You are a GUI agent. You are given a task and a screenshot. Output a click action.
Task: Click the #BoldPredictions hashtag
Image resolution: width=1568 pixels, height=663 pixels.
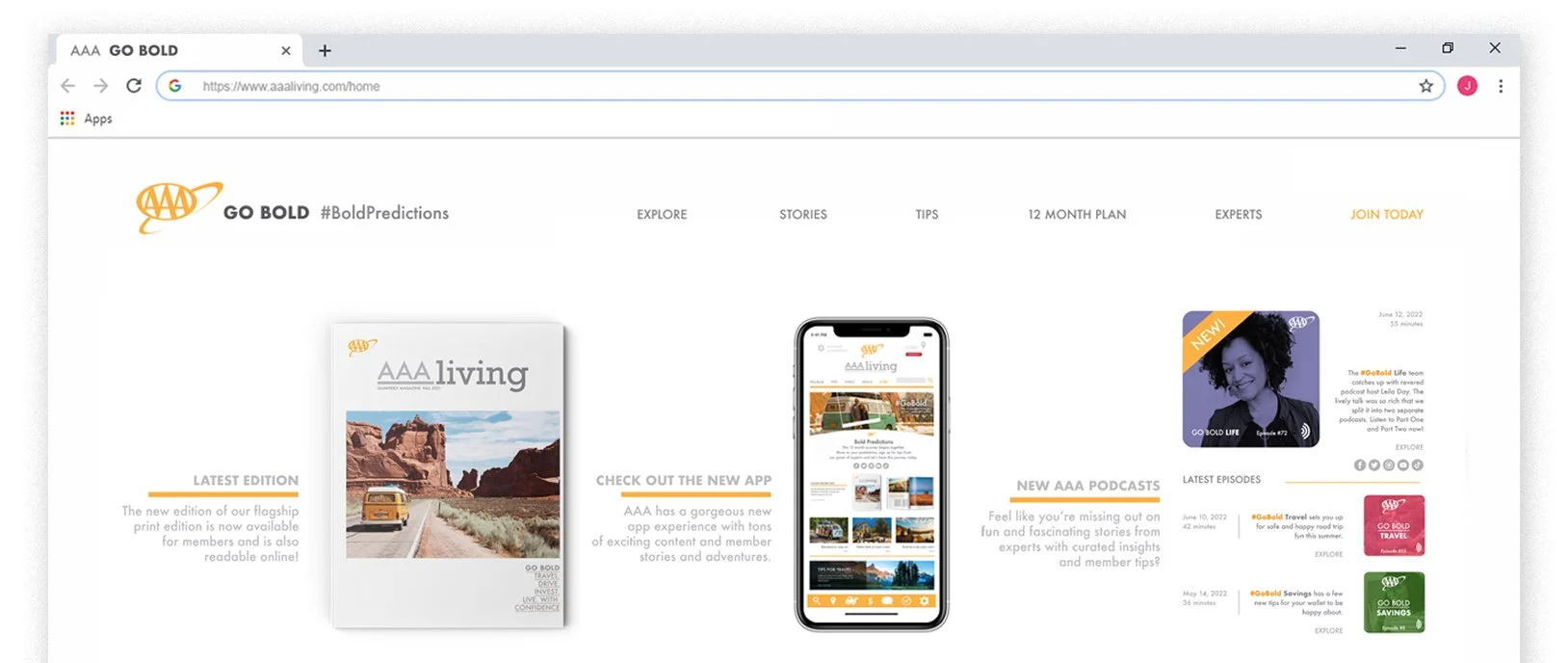point(384,213)
